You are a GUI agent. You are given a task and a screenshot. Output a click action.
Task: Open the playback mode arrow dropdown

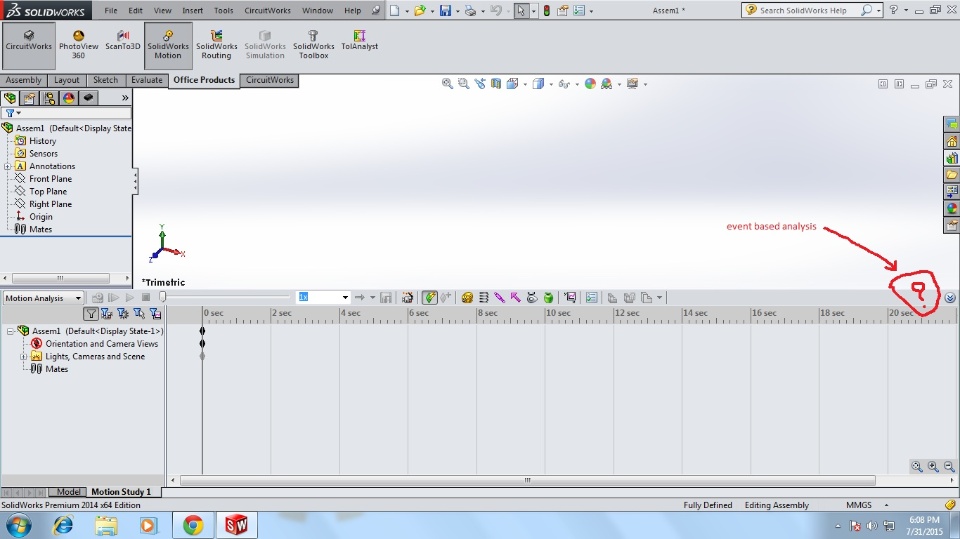point(372,298)
